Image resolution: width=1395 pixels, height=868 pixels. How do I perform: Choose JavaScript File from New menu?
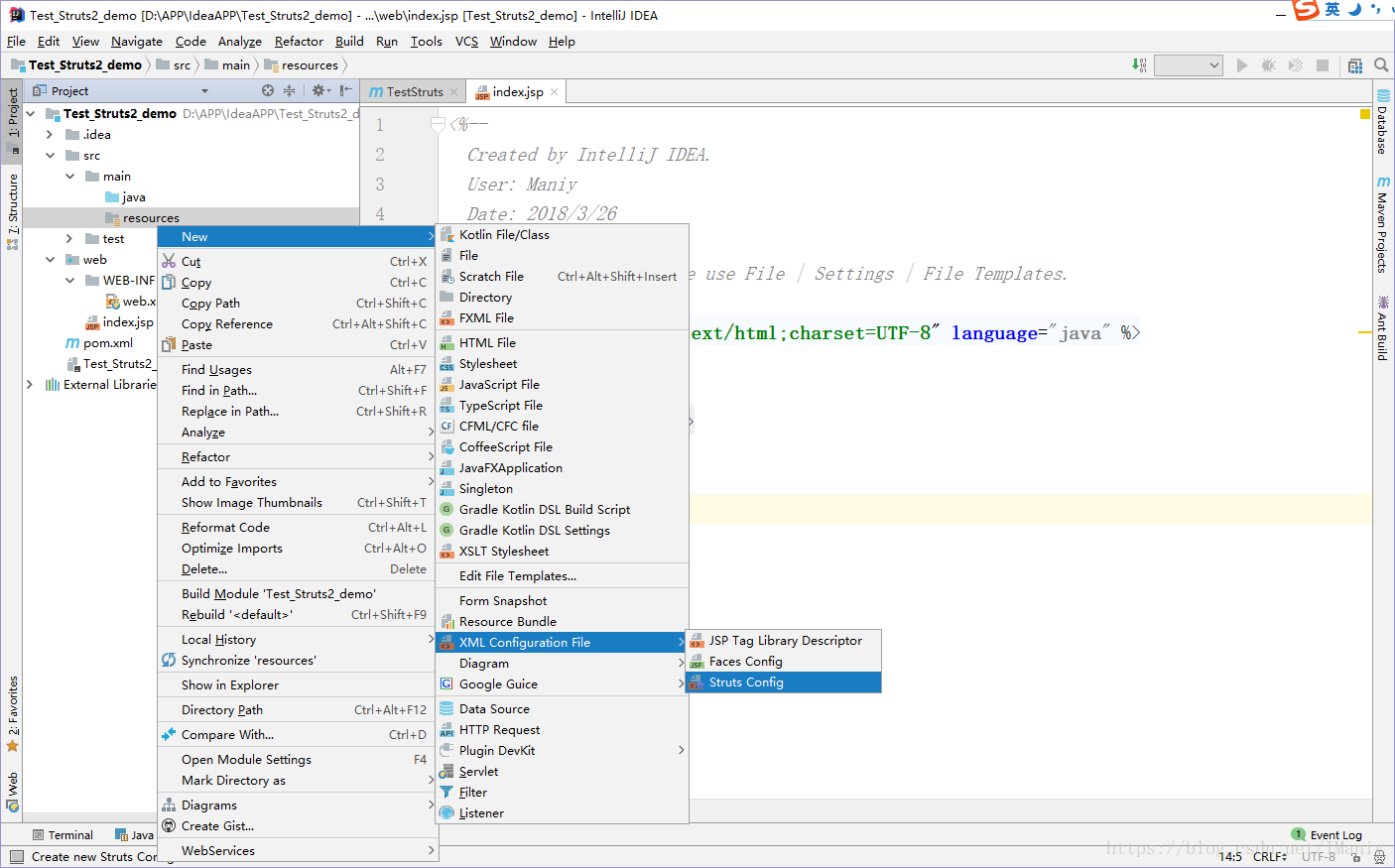pos(562,385)
